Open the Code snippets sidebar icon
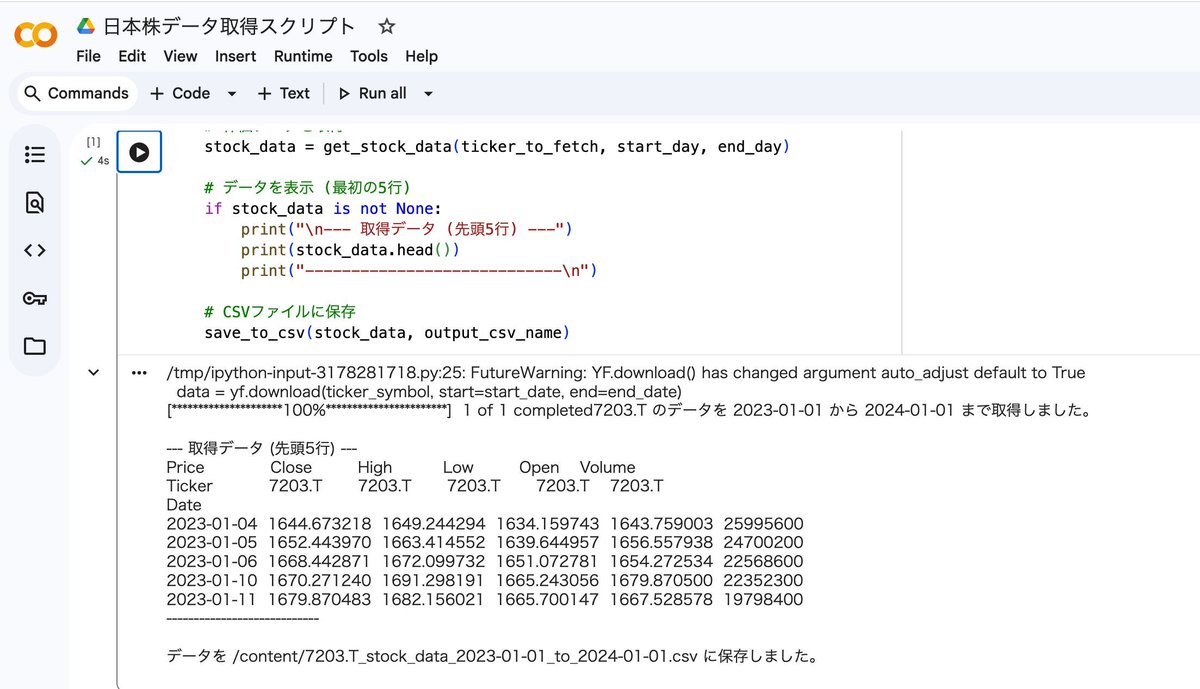Screen dimensions: 1200x689 [x=35, y=250]
